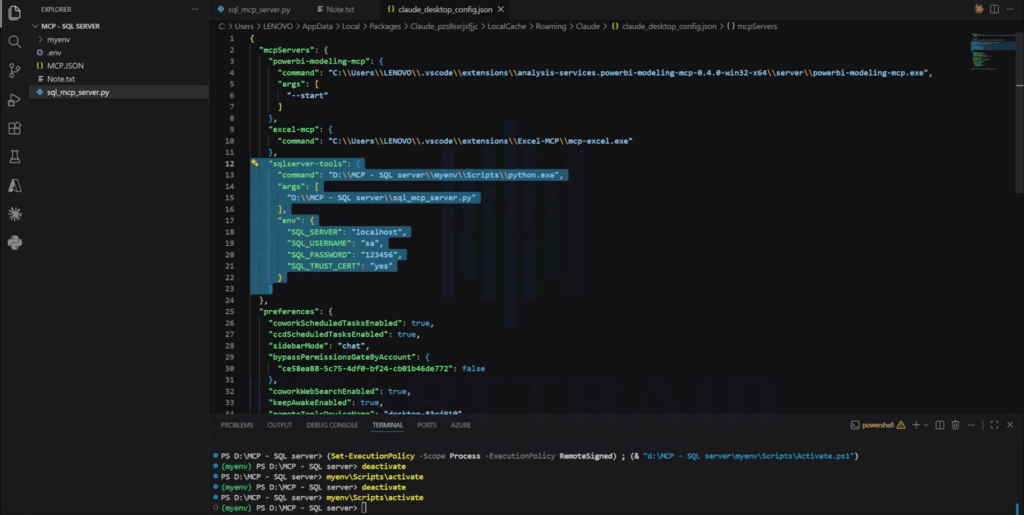
Task: Click the lightbulb code action on line 12
Action: [x=255, y=163]
